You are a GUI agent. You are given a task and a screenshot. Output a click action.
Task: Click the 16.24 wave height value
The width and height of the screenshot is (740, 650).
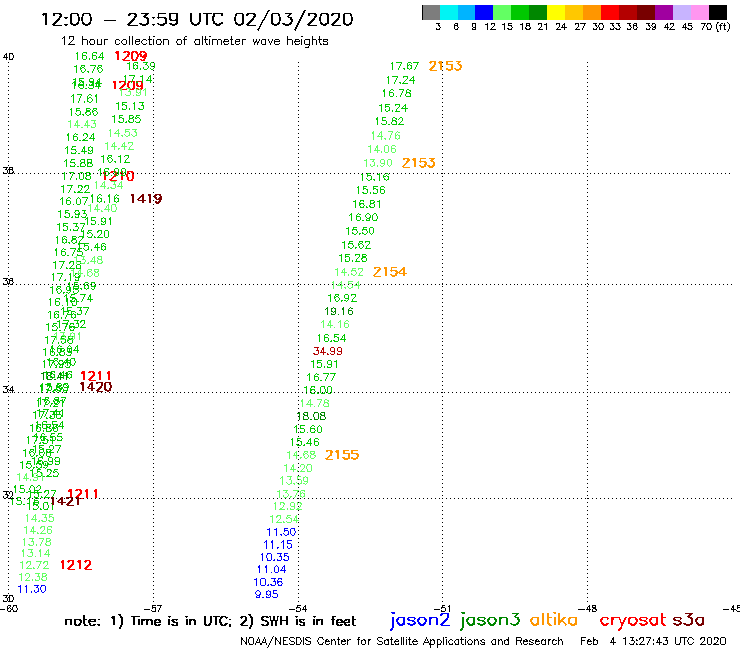coord(81,138)
